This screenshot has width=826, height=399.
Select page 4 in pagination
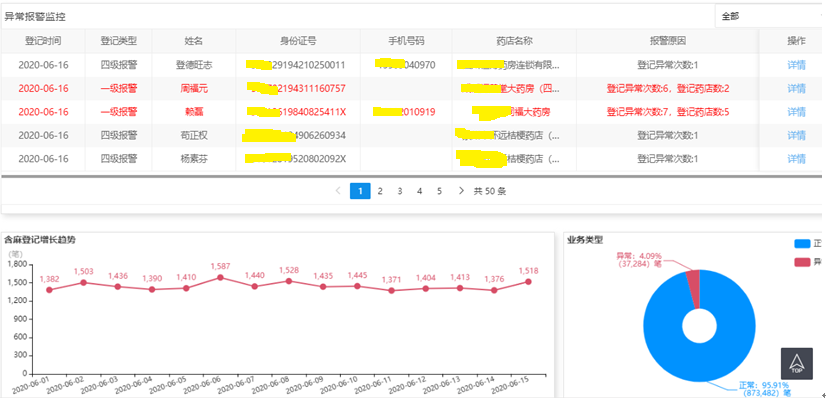click(x=419, y=191)
